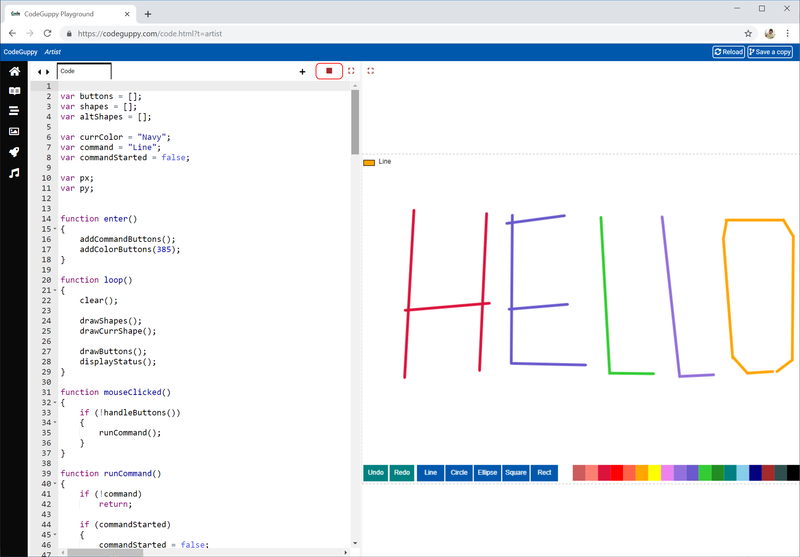
Task: View site security lock icon
Action: pyautogui.click(x=69, y=34)
